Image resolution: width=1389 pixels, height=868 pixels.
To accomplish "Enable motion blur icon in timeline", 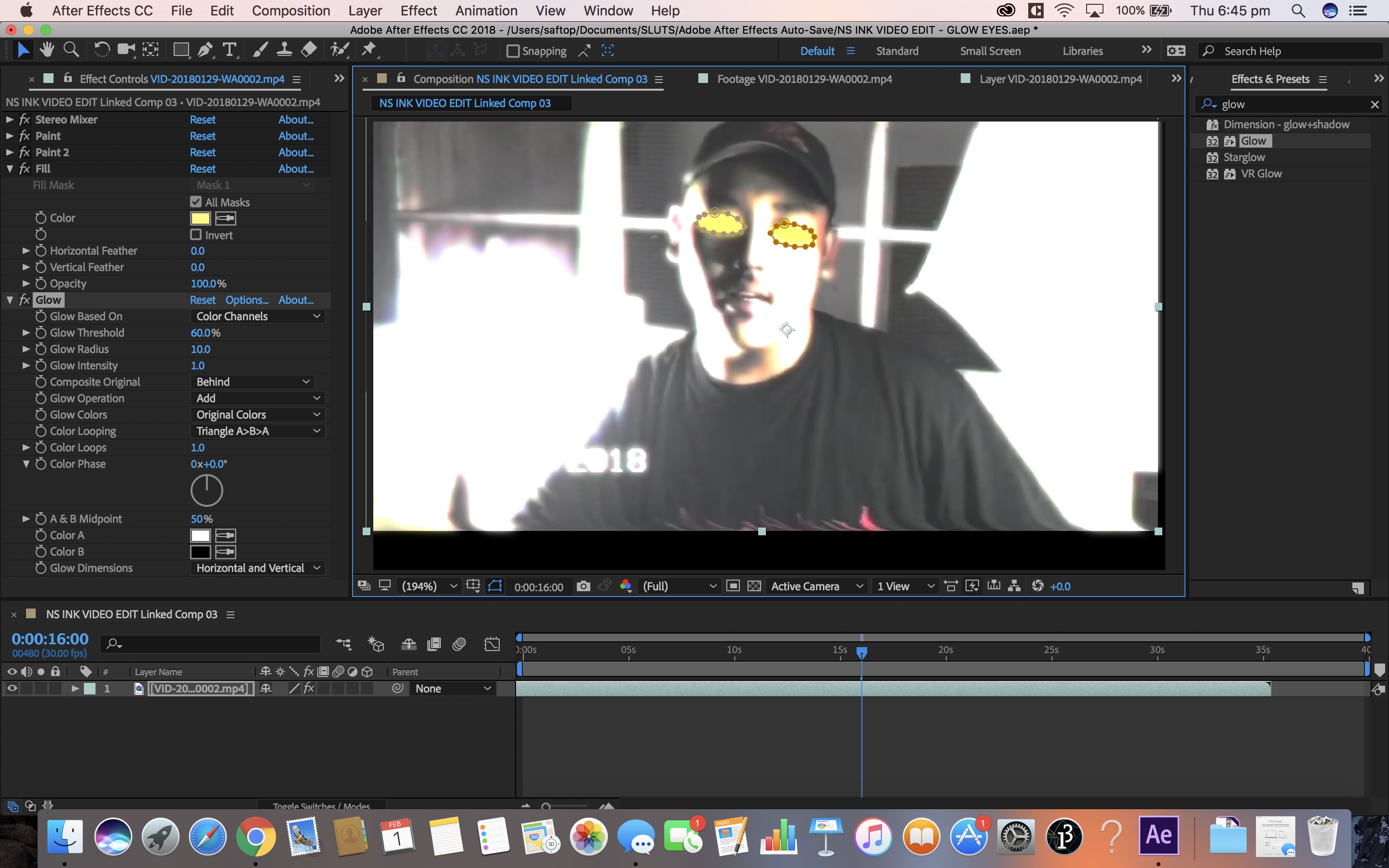I will click(459, 645).
